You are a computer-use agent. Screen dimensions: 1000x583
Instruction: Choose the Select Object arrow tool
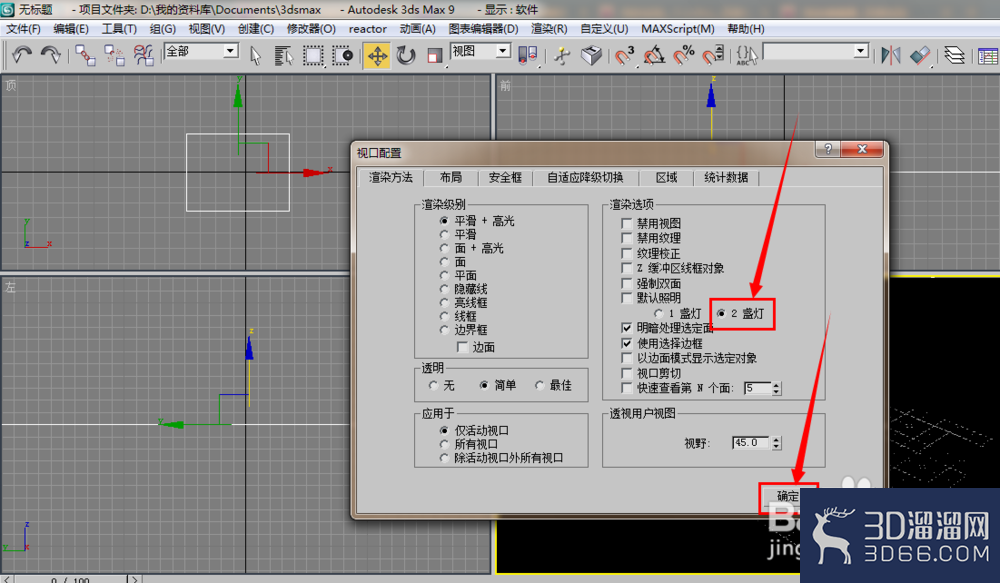[x=255, y=56]
